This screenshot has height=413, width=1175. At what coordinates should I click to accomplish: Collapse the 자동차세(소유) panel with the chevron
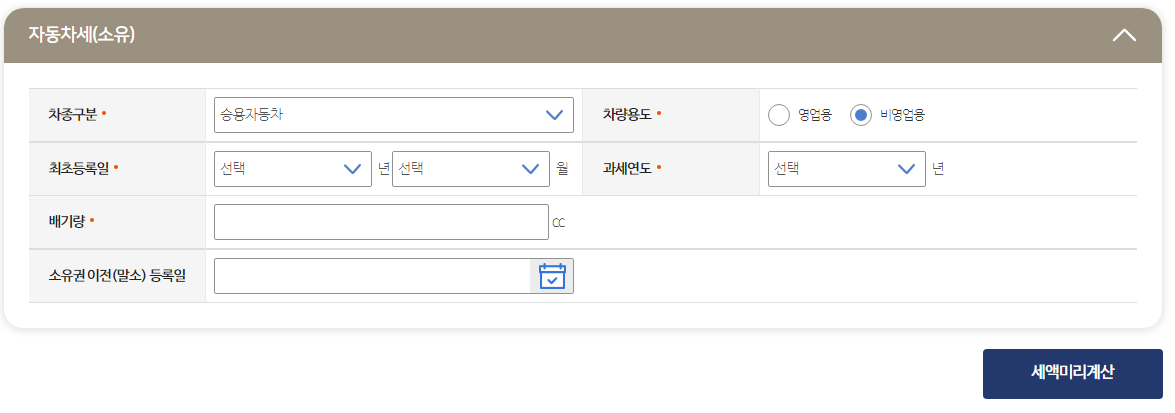[x=1124, y=35]
